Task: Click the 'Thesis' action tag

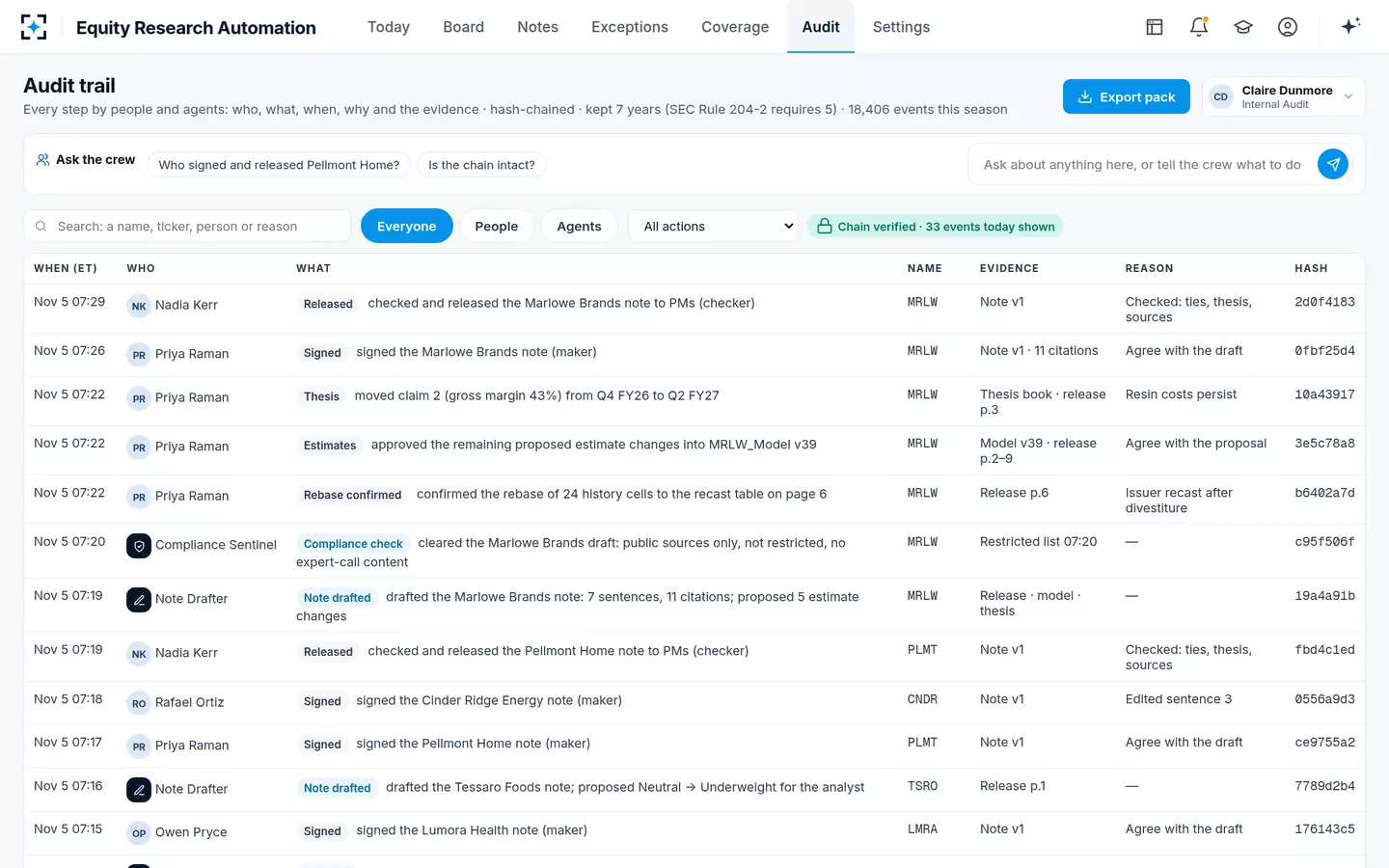Action: [x=321, y=396]
